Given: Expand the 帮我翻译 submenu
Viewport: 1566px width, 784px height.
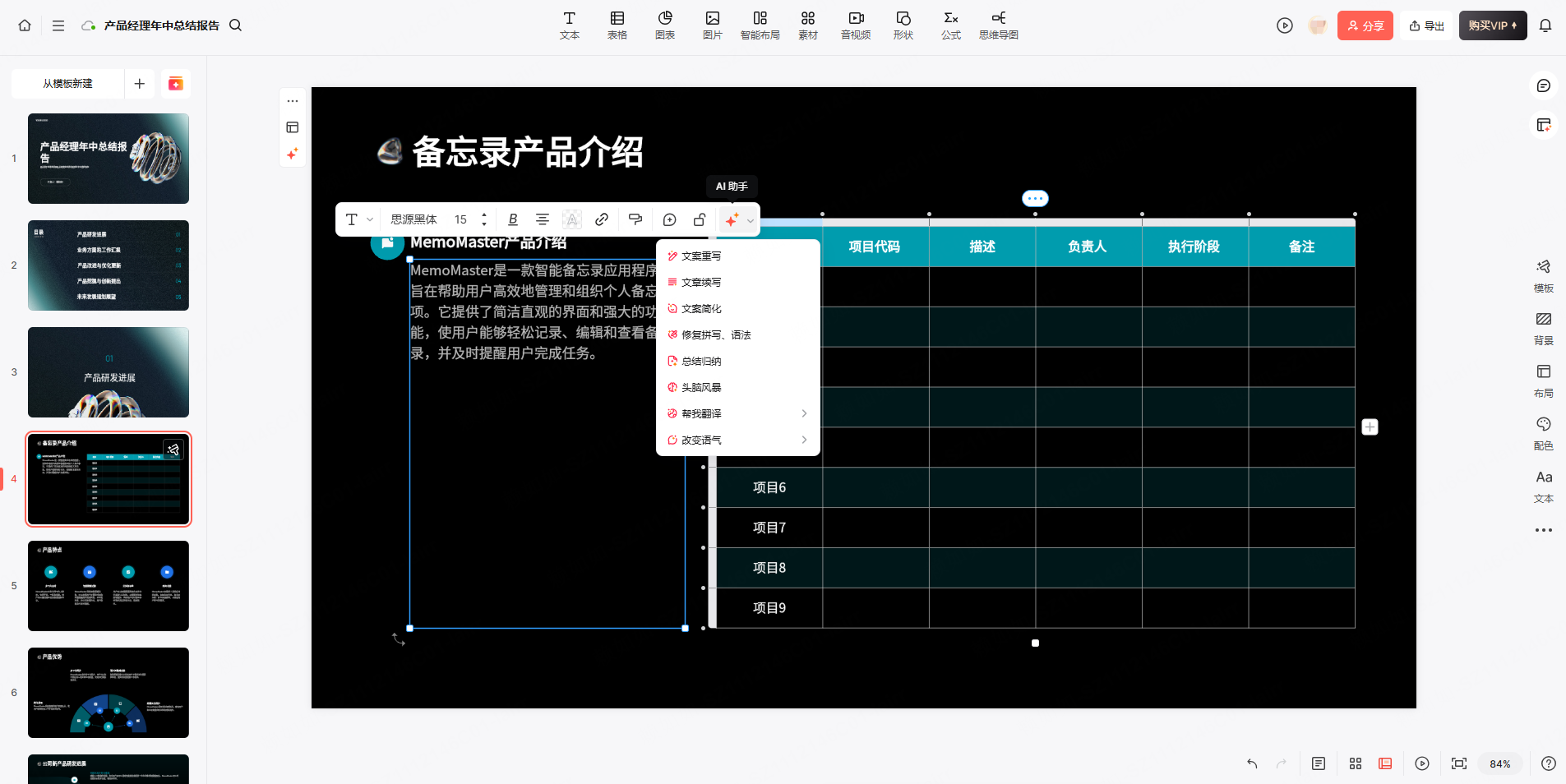Looking at the screenshot, I should (738, 414).
